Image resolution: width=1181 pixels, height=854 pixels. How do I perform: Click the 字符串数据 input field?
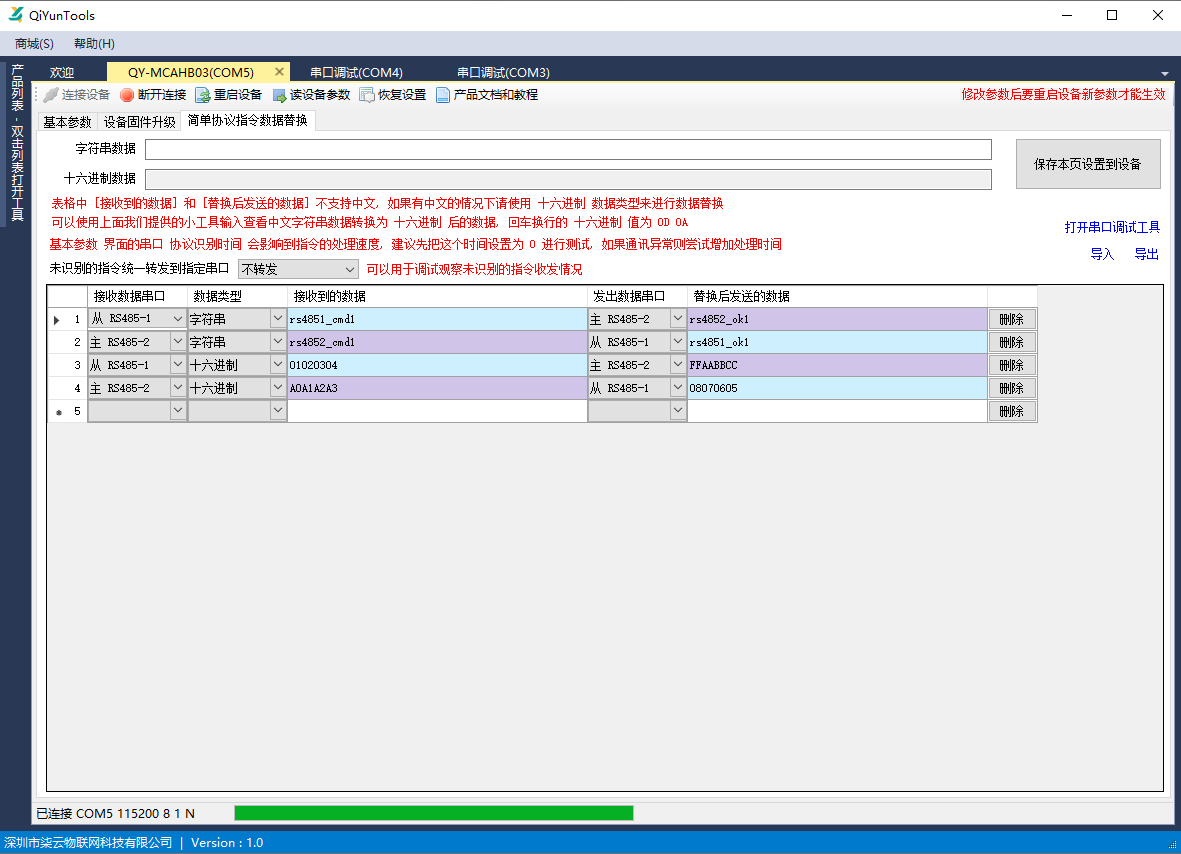pyautogui.click(x=568, y=150)
